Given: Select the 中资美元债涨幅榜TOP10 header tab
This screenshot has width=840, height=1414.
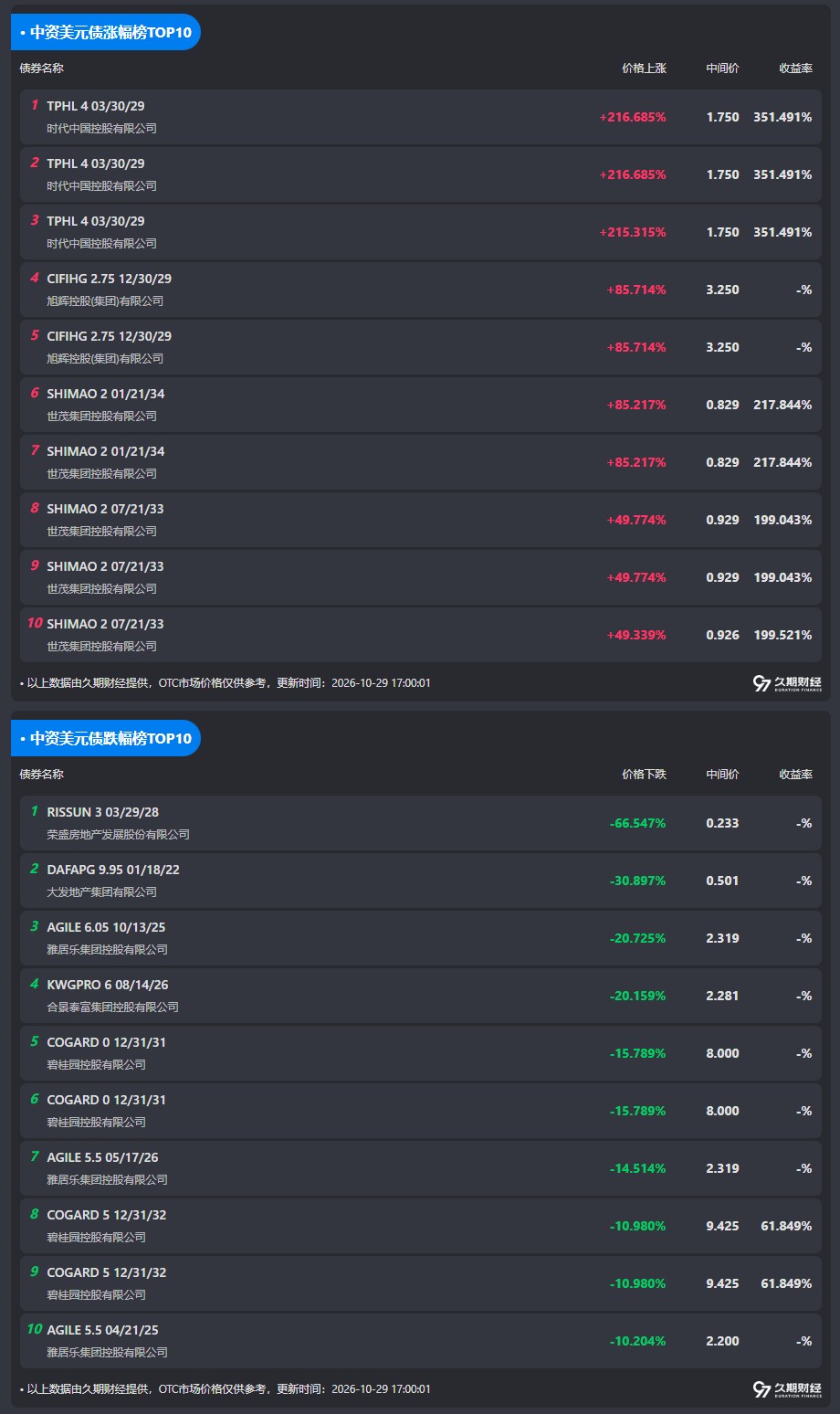Looking at the screenshot, I should tap(106, 32).
